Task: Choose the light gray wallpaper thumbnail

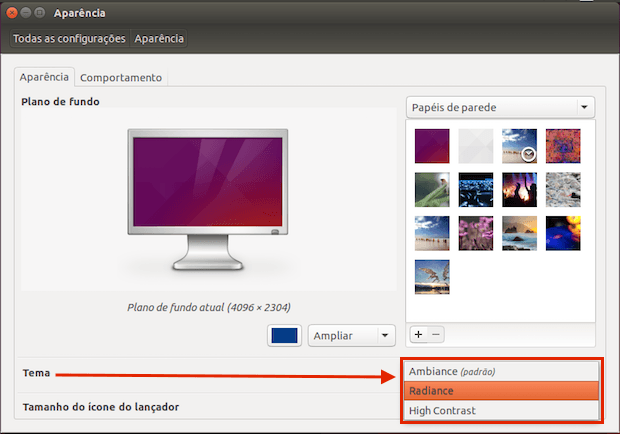Action: click(476, 146)
